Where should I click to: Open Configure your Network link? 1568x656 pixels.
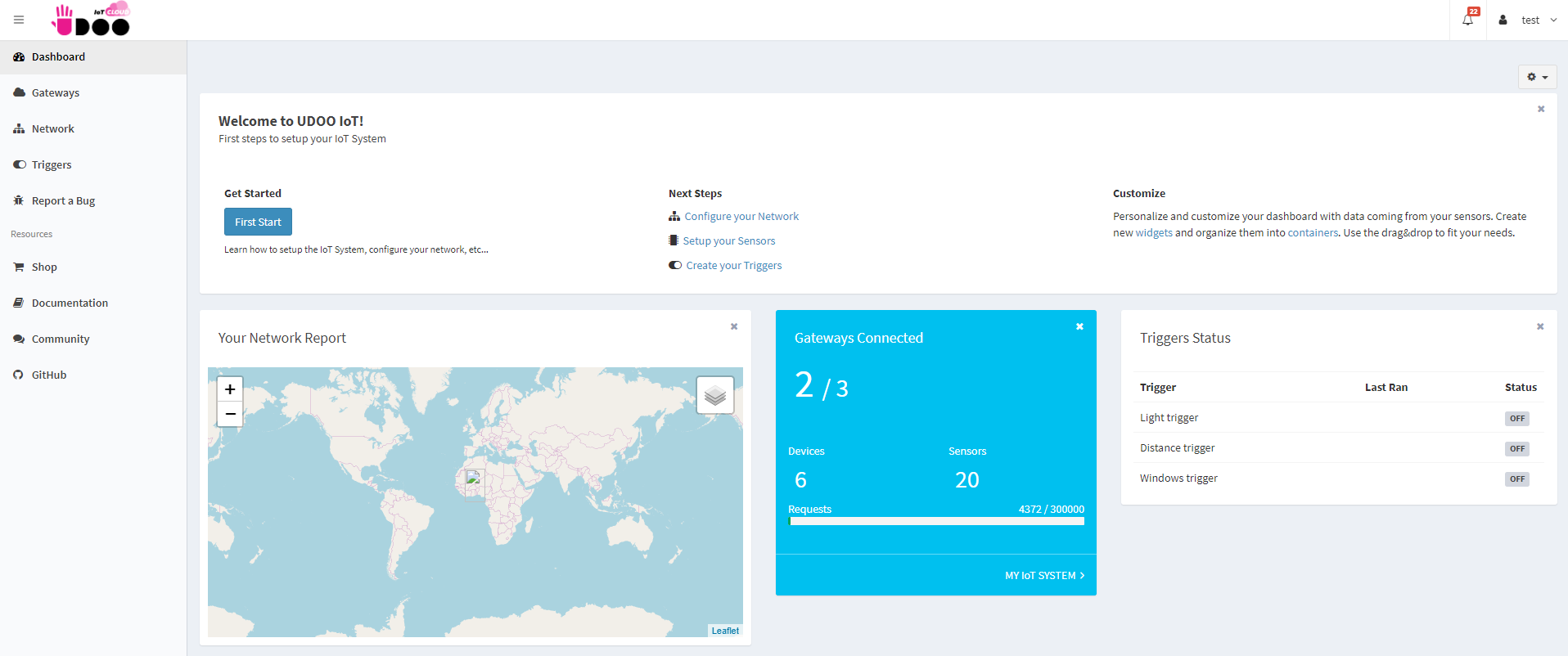coord(741,216)
